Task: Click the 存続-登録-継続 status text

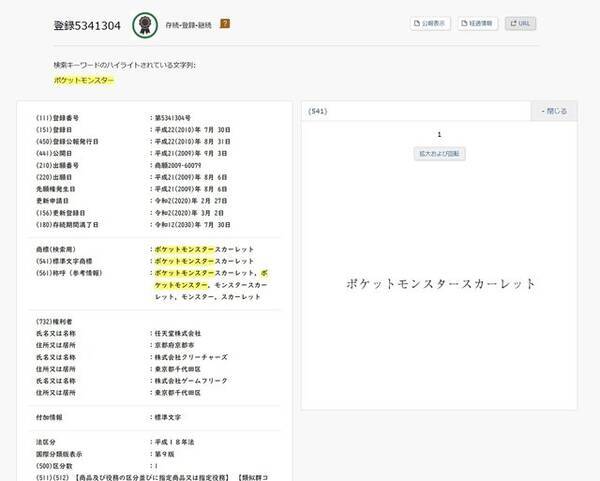Action: point(190,23)
